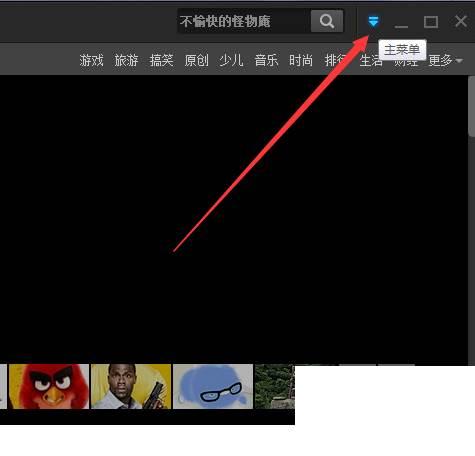Go to the 原创 category
The image size is (475, 456).
coord(196,60)
